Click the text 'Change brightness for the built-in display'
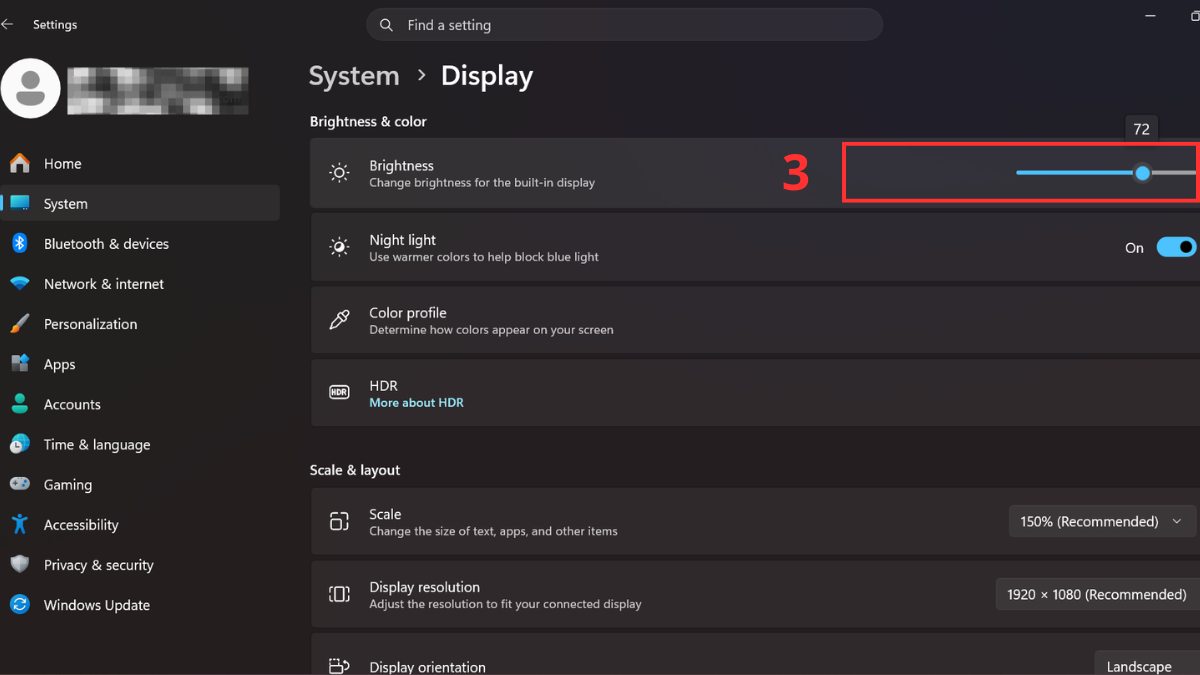The height and width of the screenshot is (675, 1200). pyautogui.click(x=482, y=183)
